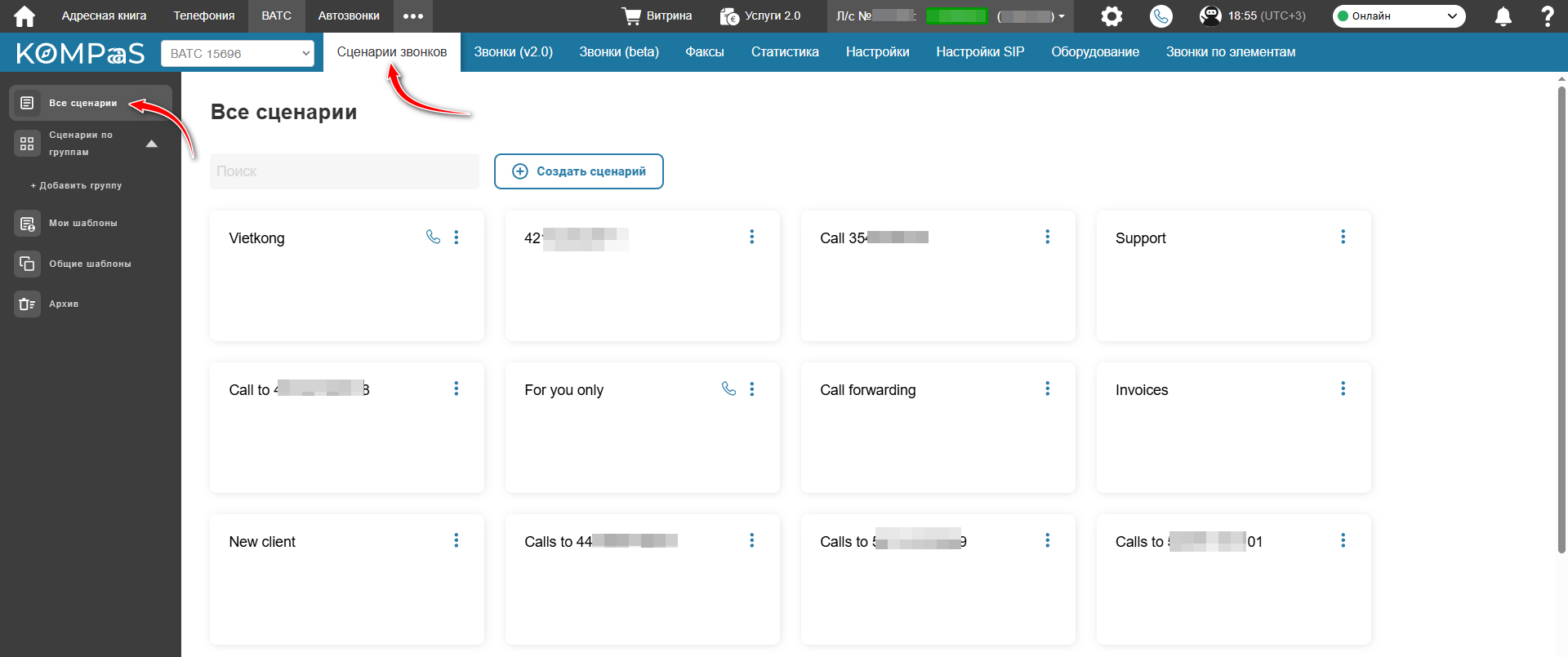
Task: Collapse the Сценарии по группам section
Action: pyautogui.click(x=151, y=144)
